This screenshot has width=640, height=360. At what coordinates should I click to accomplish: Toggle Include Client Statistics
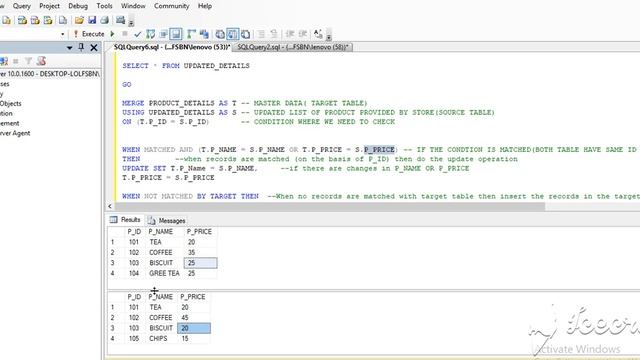coord(204,34)
